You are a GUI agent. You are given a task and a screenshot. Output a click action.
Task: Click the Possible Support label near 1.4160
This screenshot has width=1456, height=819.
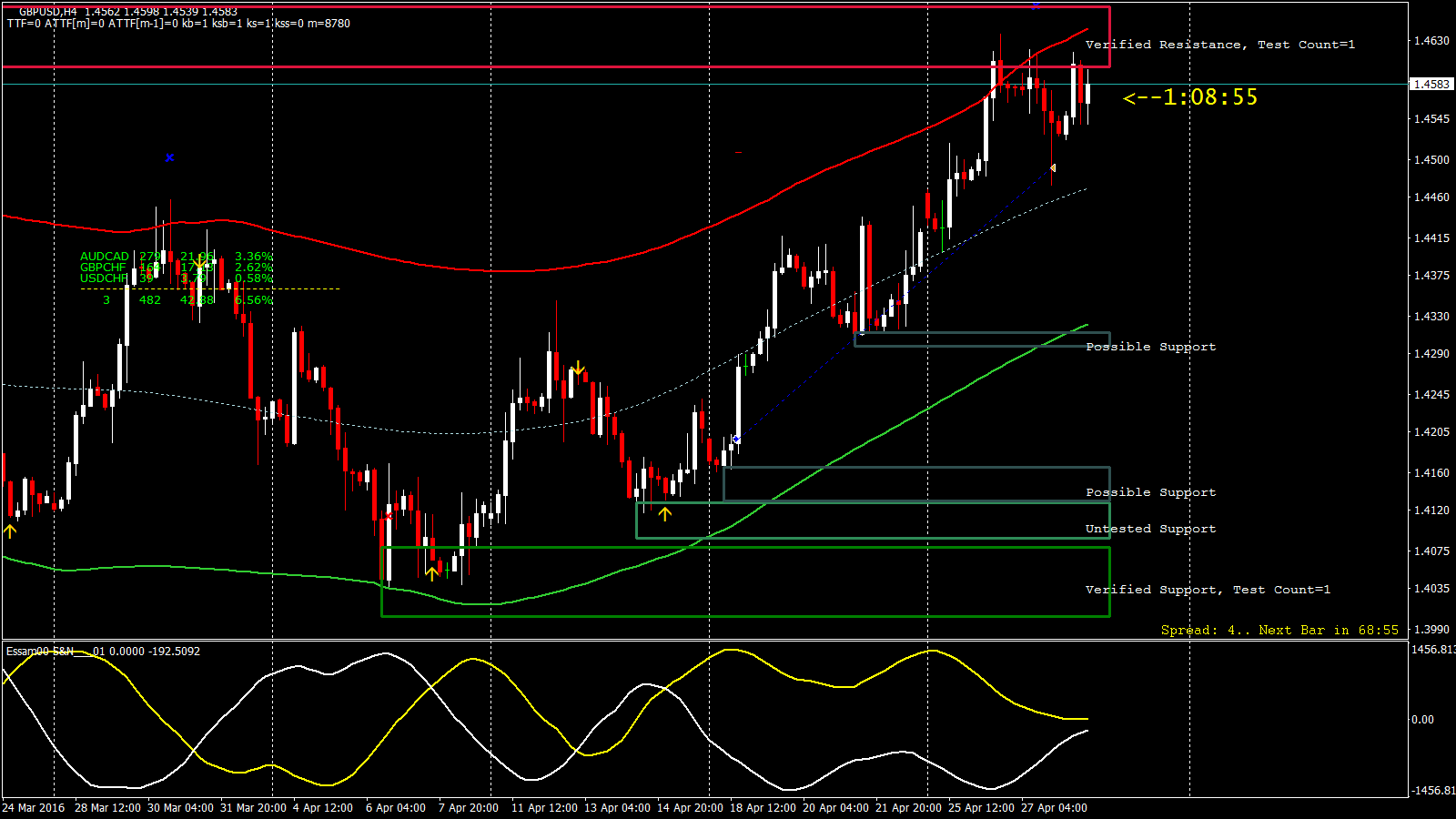(x=1150, y=492)
